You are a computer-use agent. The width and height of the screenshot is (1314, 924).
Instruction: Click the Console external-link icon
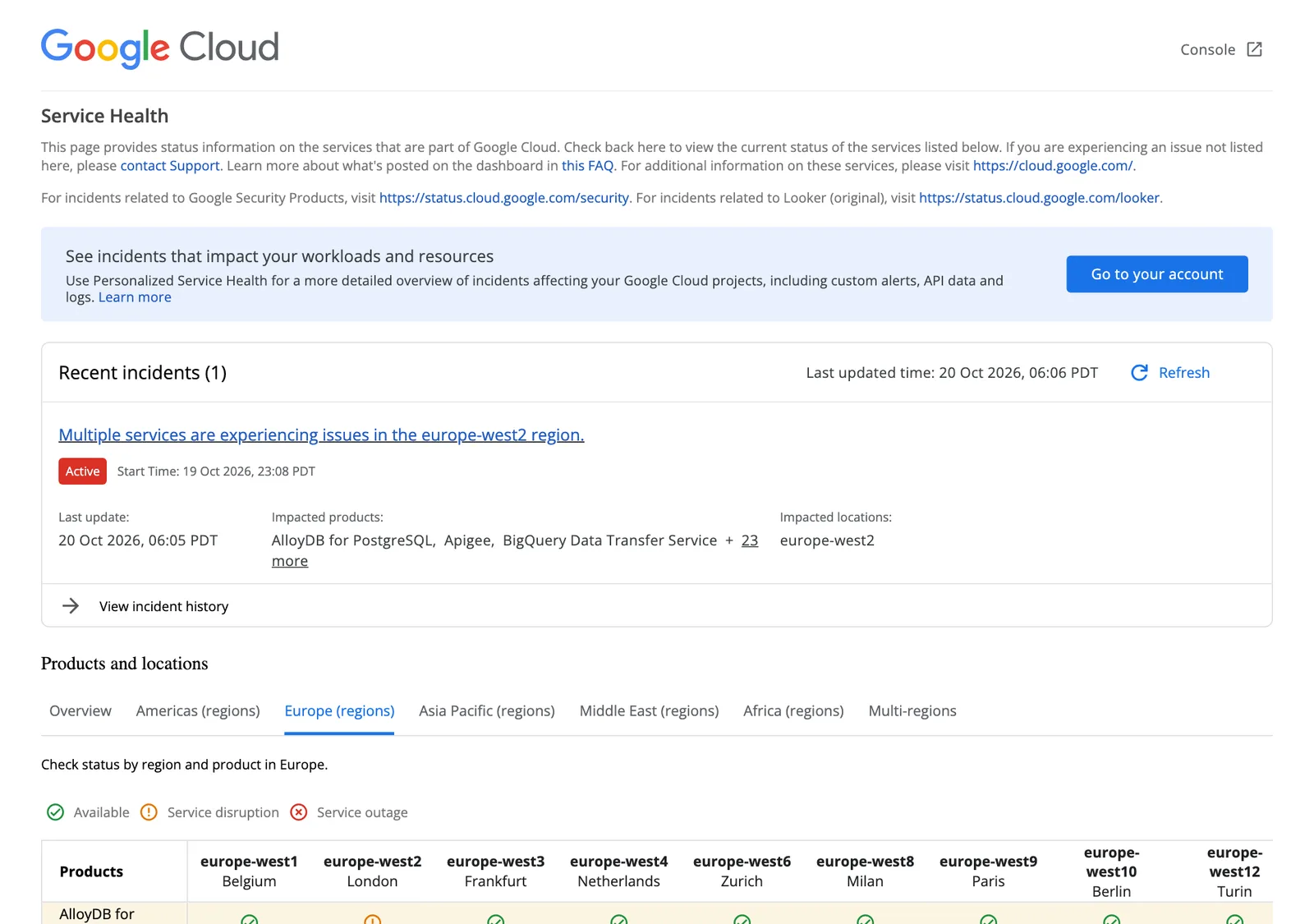point(1254,49)
